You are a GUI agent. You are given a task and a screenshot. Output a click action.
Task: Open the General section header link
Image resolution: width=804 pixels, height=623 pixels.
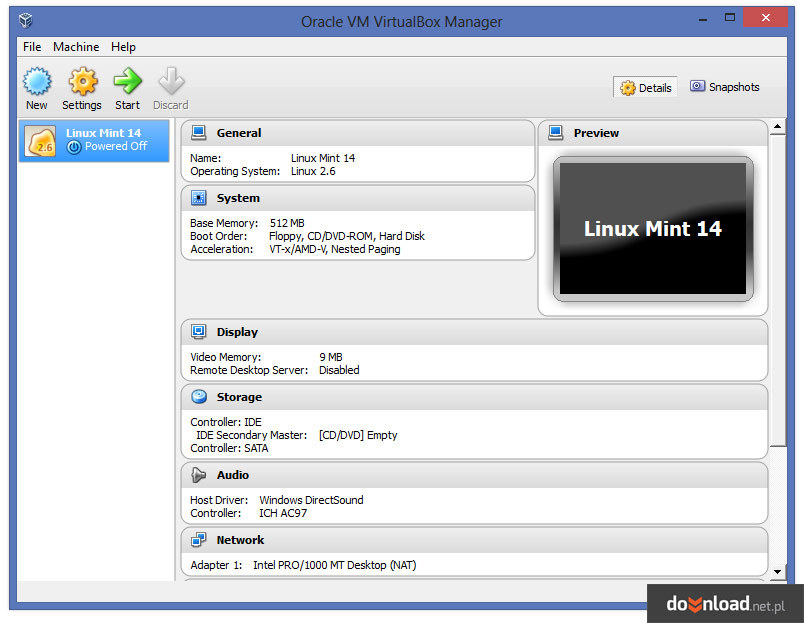239,133
